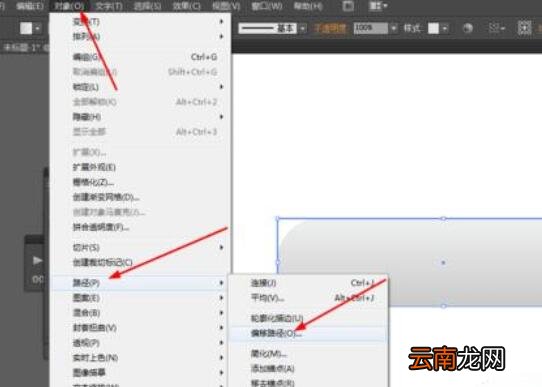Choose 轮廓化描边(U) in the path submenu

(x=308, y=318)
